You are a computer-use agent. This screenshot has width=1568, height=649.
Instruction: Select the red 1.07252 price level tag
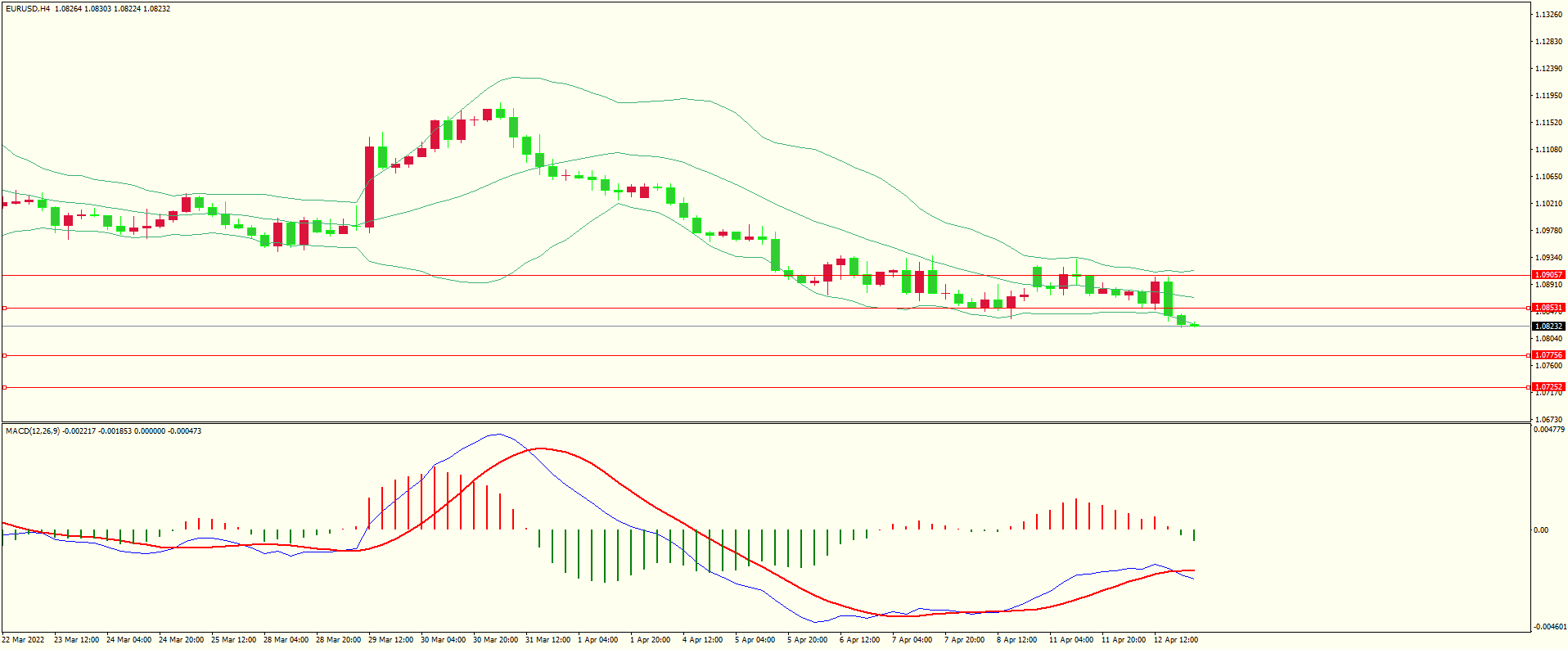click(x=1548, y=387)
